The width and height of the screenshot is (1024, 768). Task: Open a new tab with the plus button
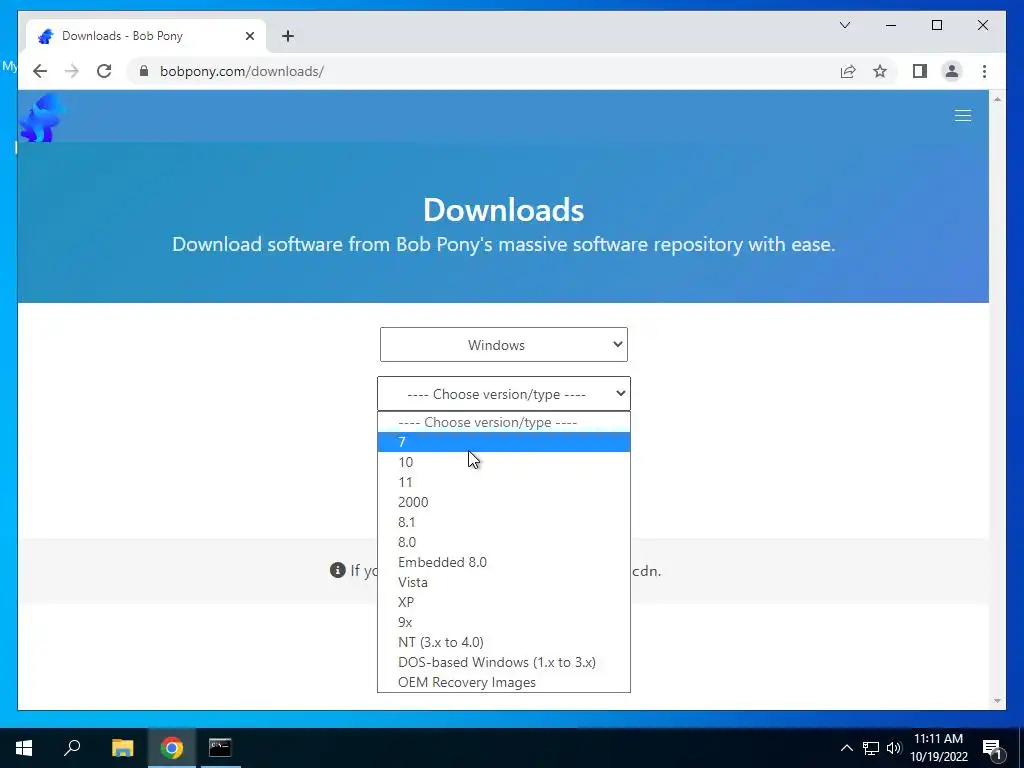[x=288, y=36]
